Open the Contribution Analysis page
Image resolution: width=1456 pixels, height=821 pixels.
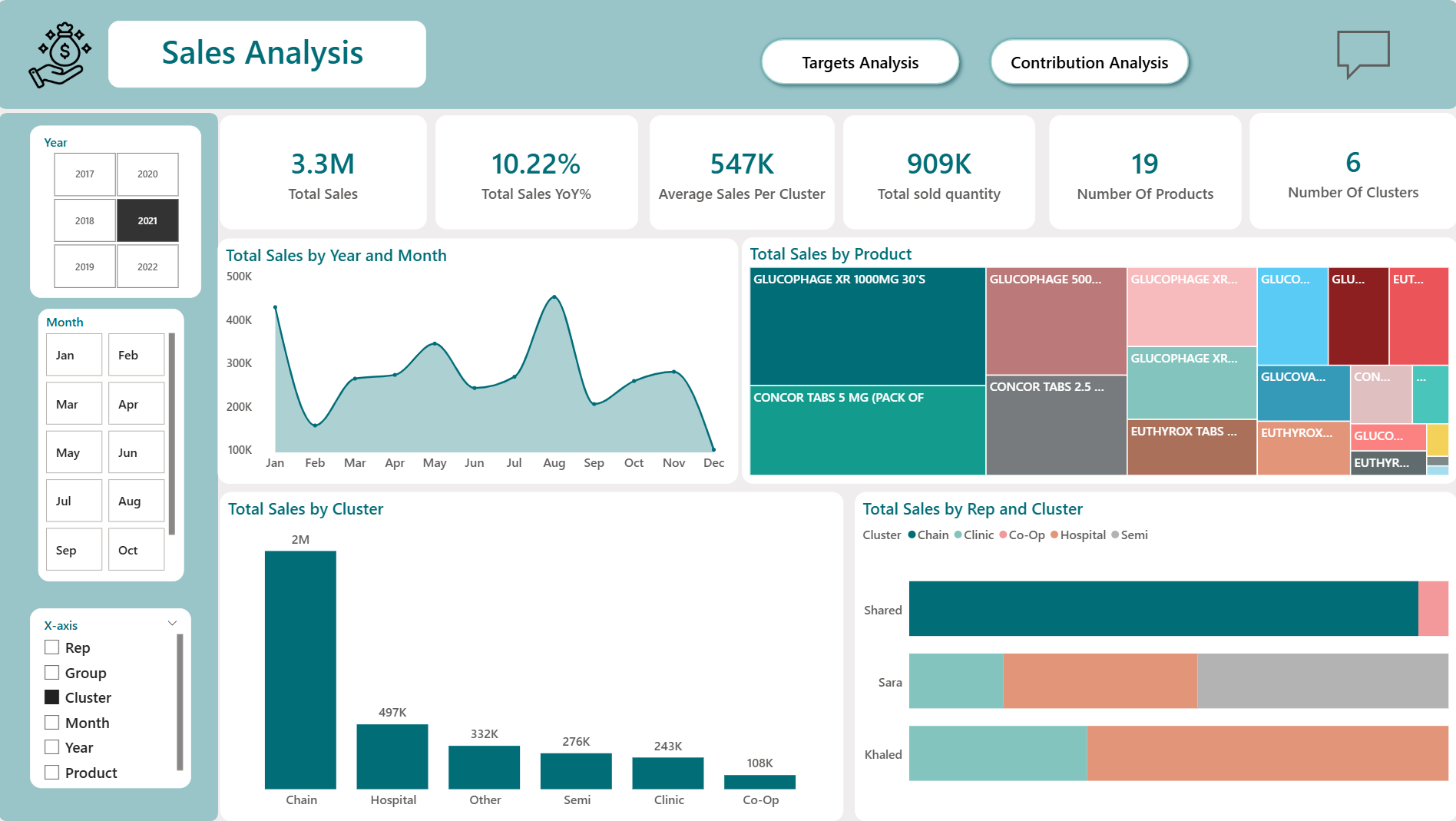coord(1089,62)
